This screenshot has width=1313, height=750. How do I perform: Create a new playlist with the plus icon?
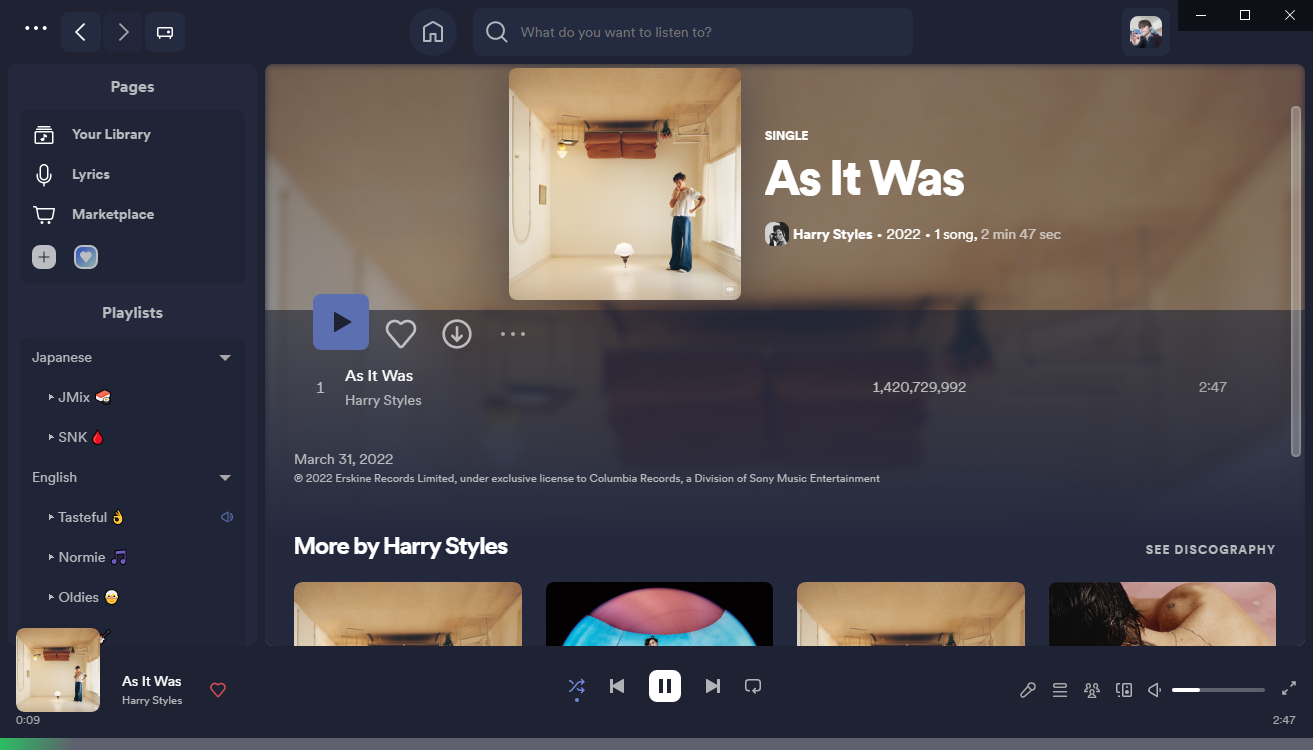[x=43, y=257]
